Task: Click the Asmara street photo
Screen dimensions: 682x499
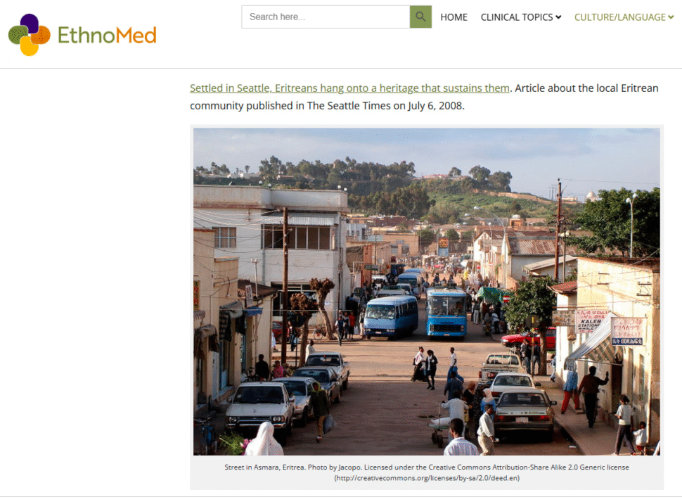Action: pos(426,291)
